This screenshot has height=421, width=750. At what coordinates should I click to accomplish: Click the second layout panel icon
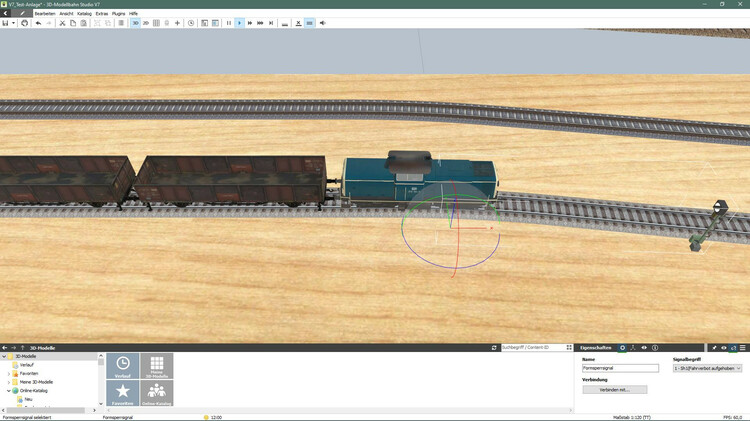215,23
